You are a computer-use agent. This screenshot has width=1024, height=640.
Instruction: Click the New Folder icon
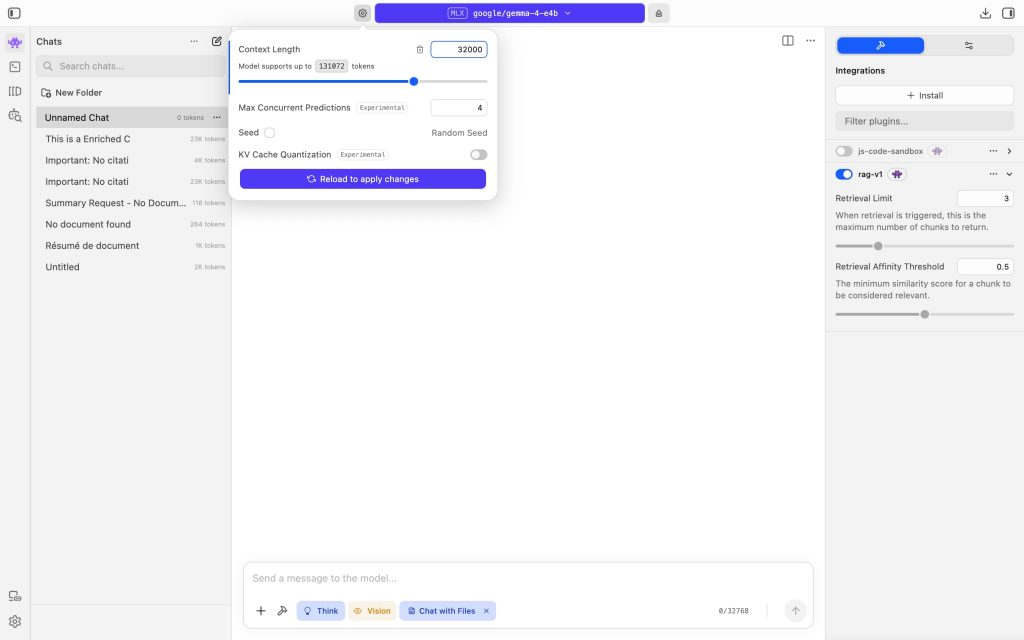click(x=46, y=93)
